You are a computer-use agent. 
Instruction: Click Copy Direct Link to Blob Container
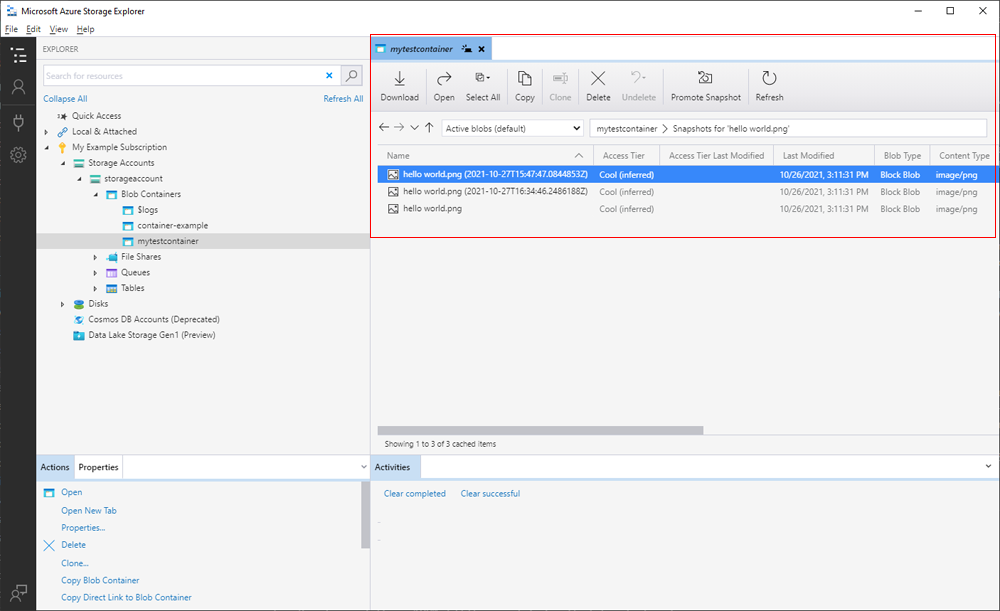[x=126, y=598]
